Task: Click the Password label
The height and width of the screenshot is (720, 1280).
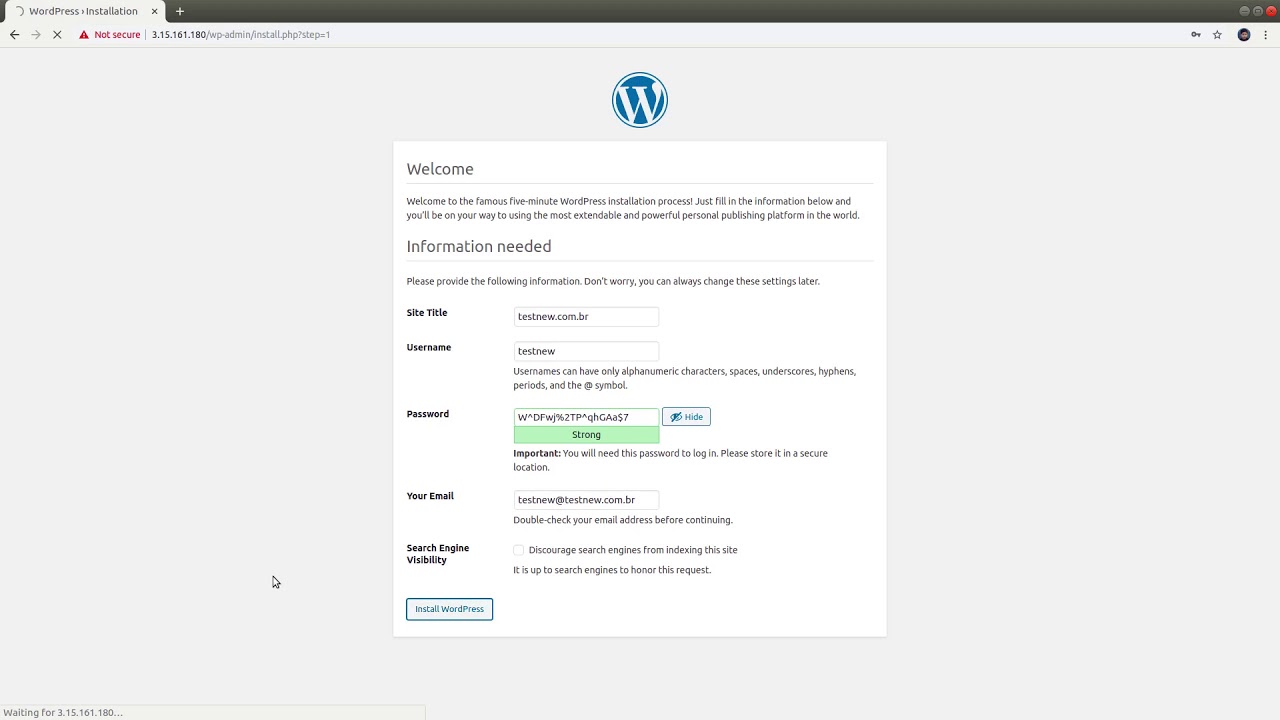Action: click(428, 414)
